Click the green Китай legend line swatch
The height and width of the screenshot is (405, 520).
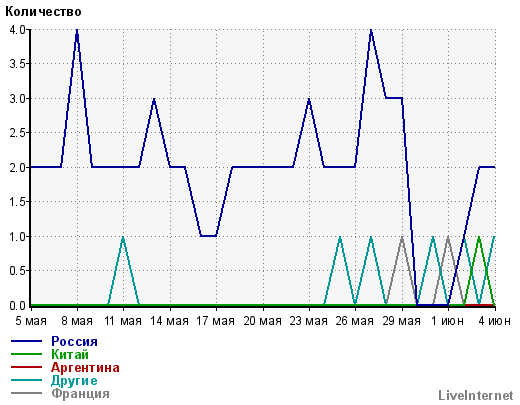coord(26,354)
